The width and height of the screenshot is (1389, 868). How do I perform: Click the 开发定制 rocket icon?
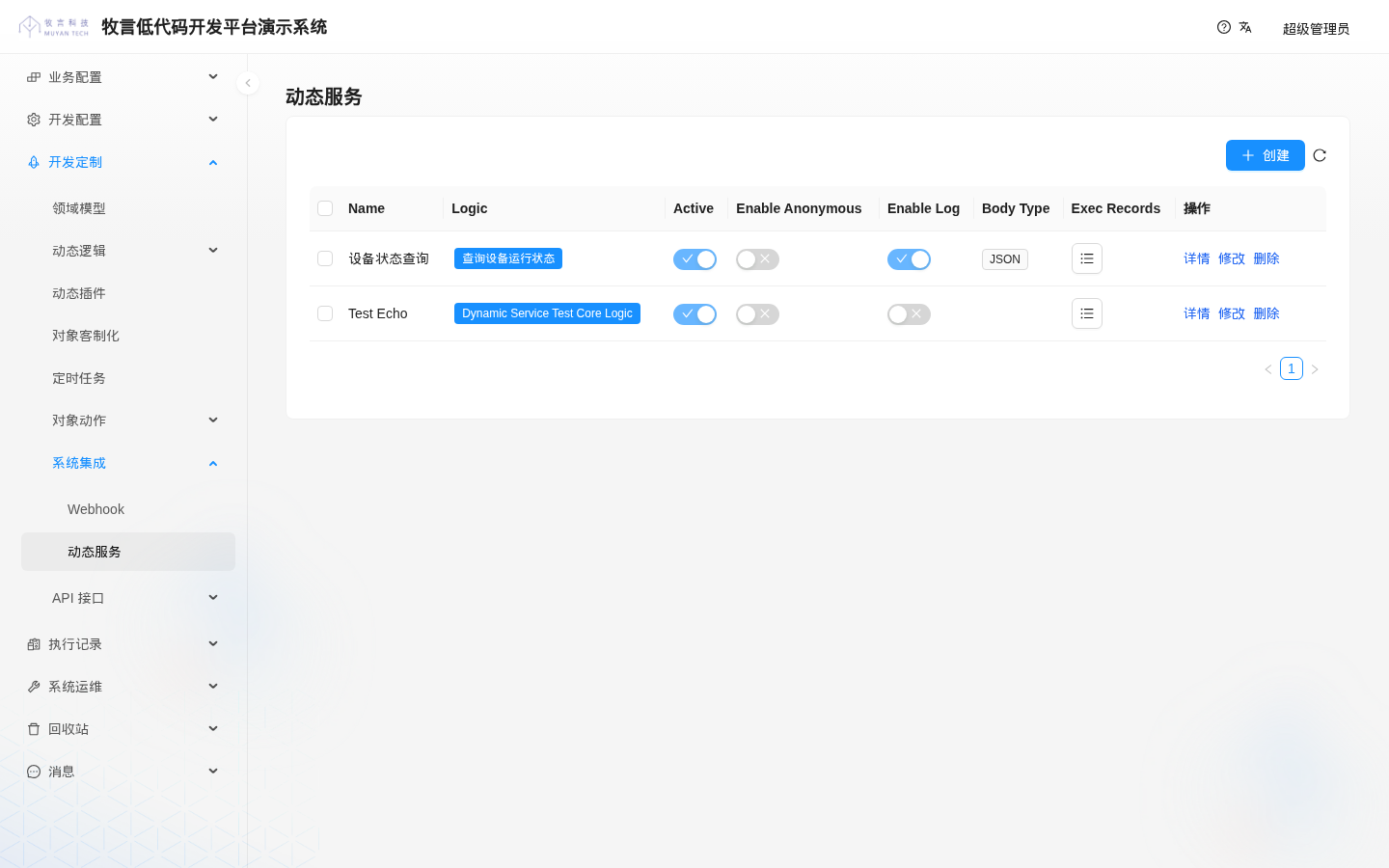pyautogui.click(x=34, y=162)
